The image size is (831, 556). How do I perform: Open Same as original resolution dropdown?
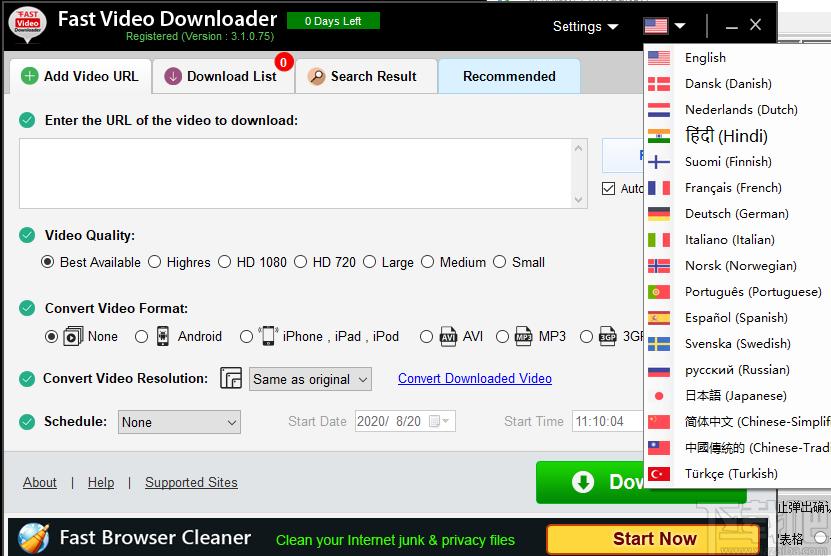tap(310, 379)
